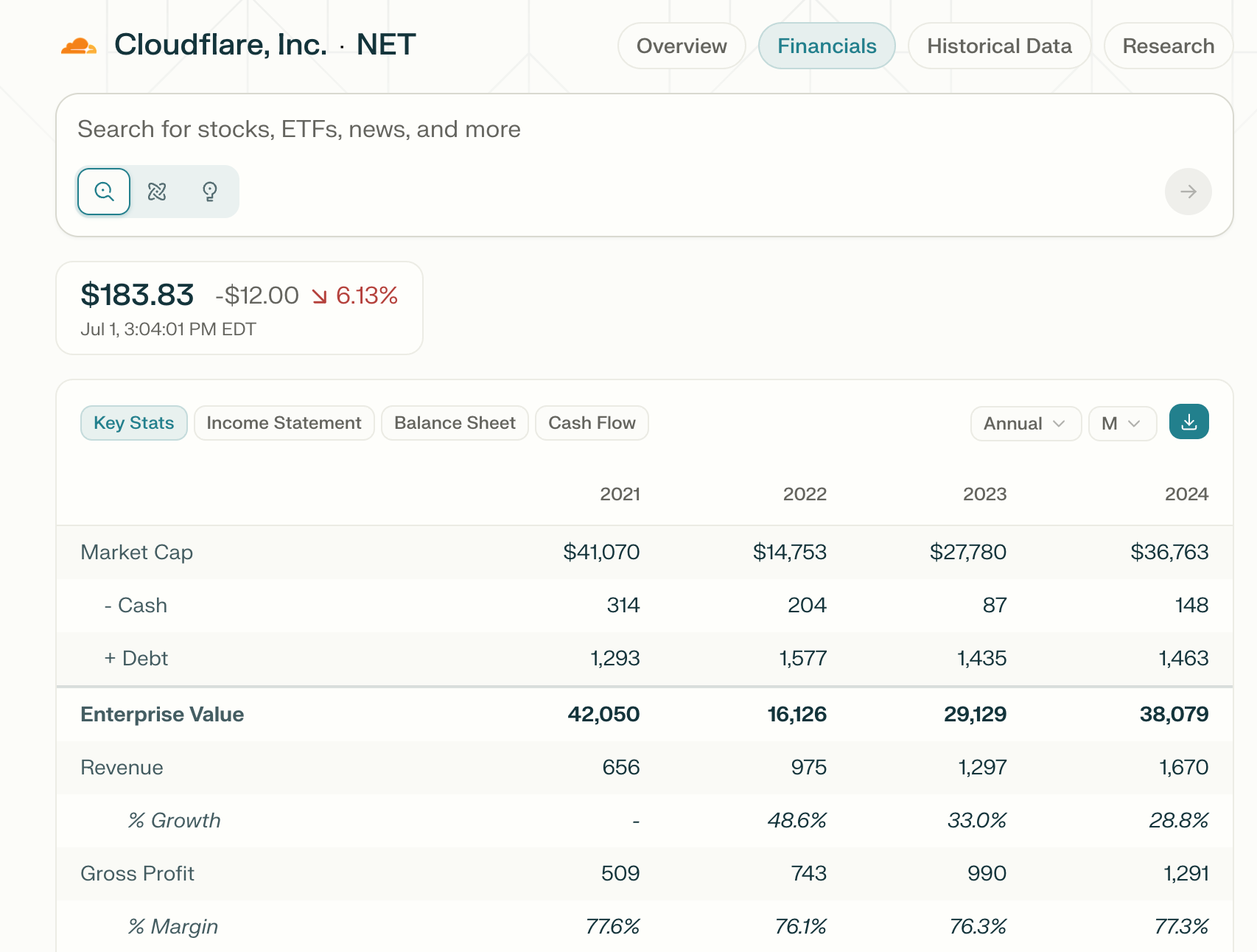Image resolution: width=1257 pixels, height=952 pixels.
Task: Click 2023 margin value 76.3%
Action: [978, 927]
